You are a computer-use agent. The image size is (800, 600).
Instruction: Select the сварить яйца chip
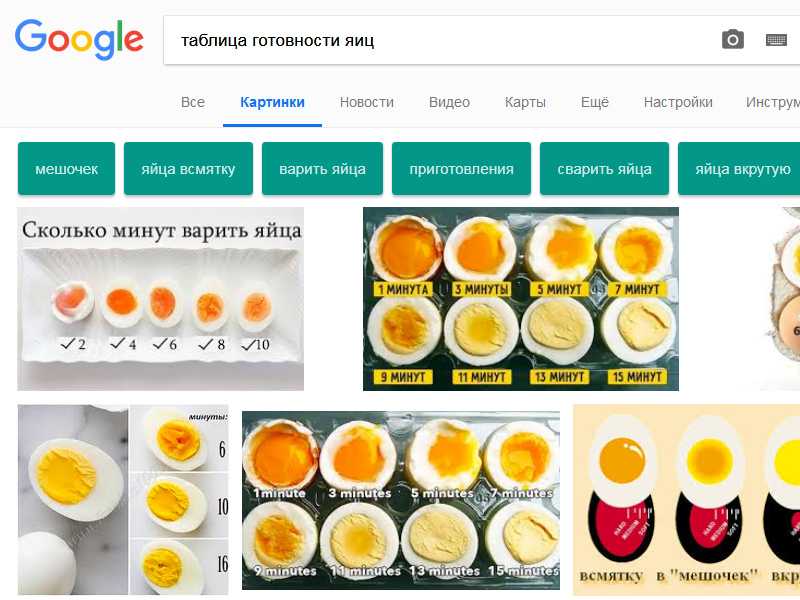coord(604,169)
